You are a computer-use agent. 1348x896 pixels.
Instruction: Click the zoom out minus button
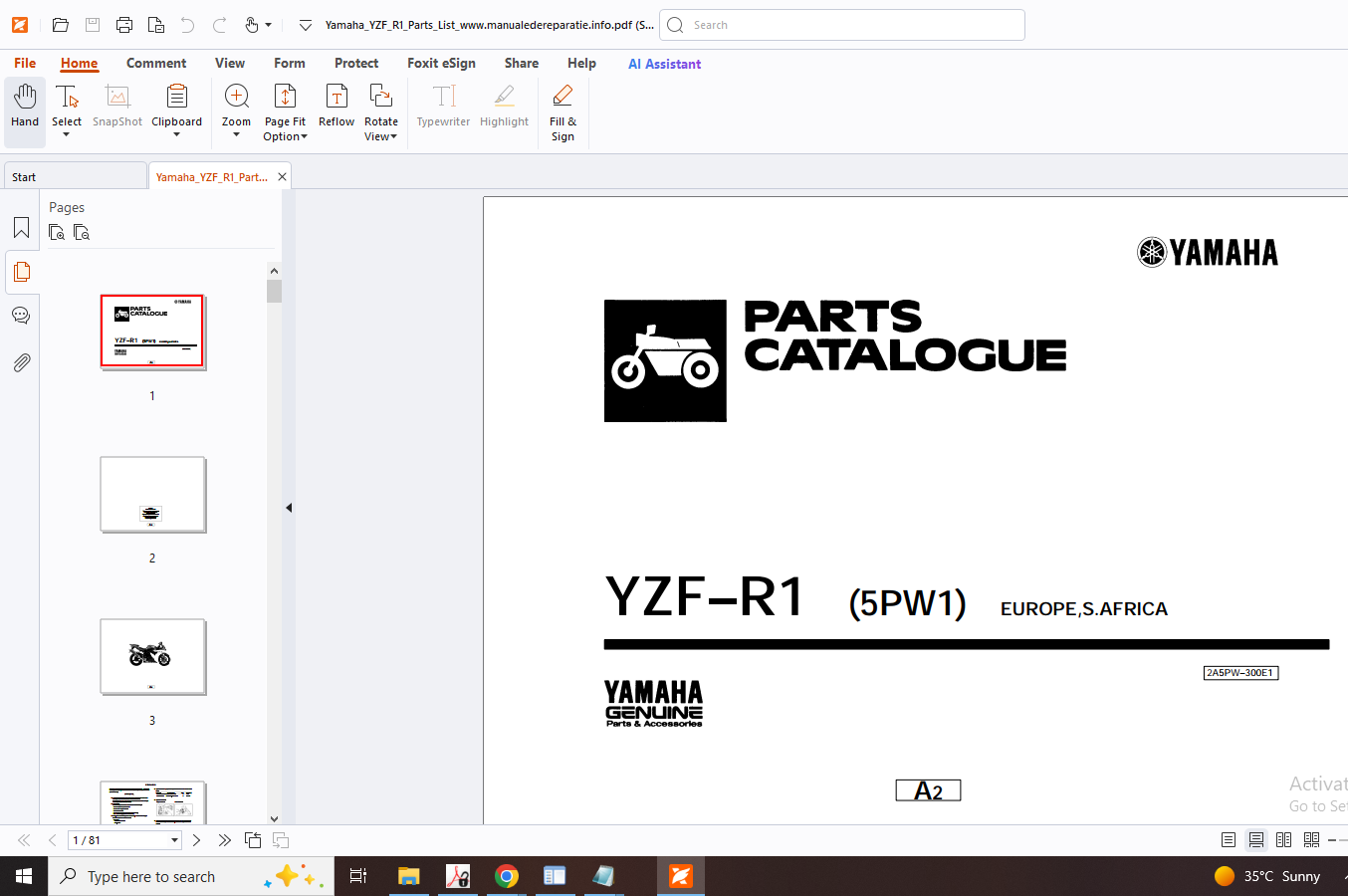pos(1332,840)
